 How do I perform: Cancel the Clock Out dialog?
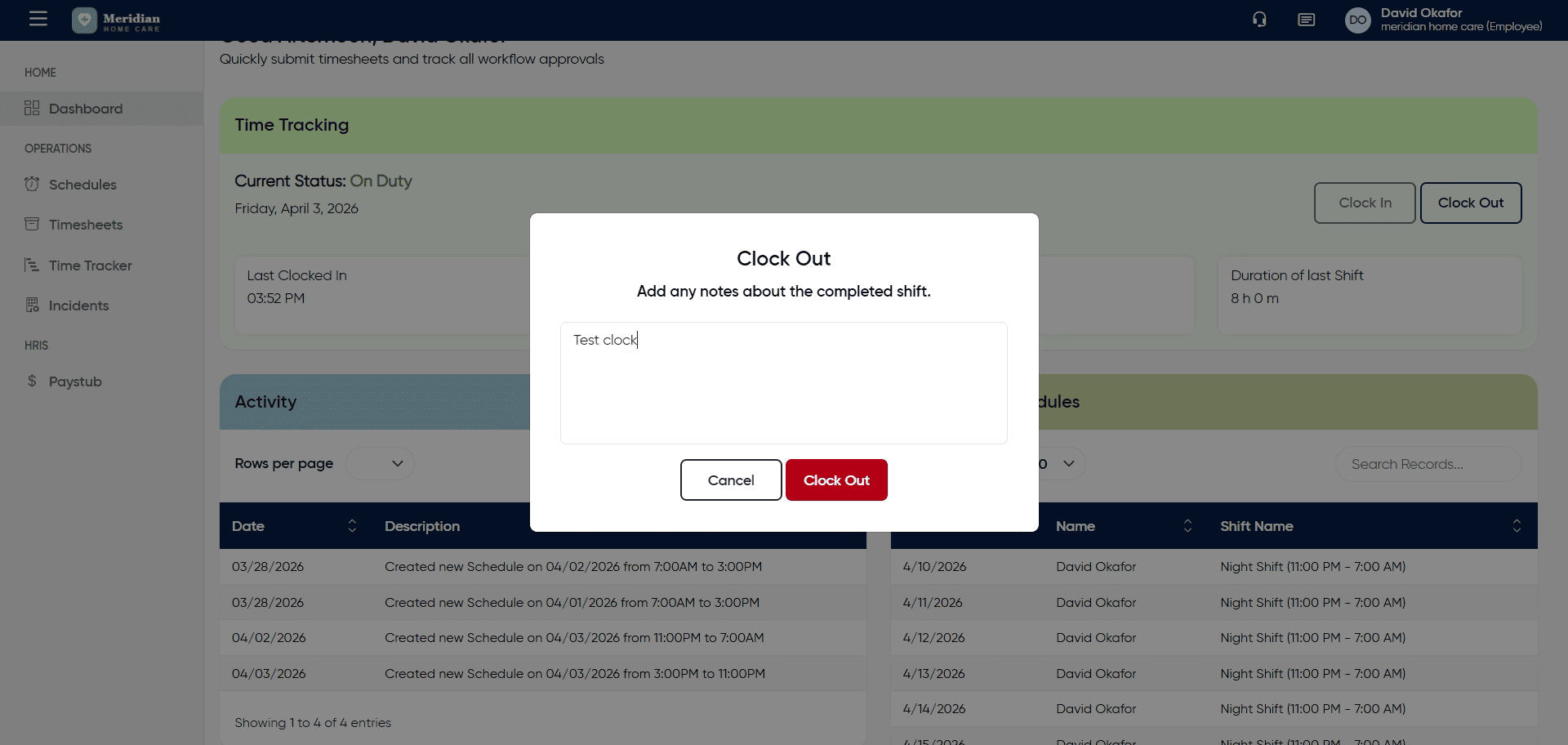point(730,480)
